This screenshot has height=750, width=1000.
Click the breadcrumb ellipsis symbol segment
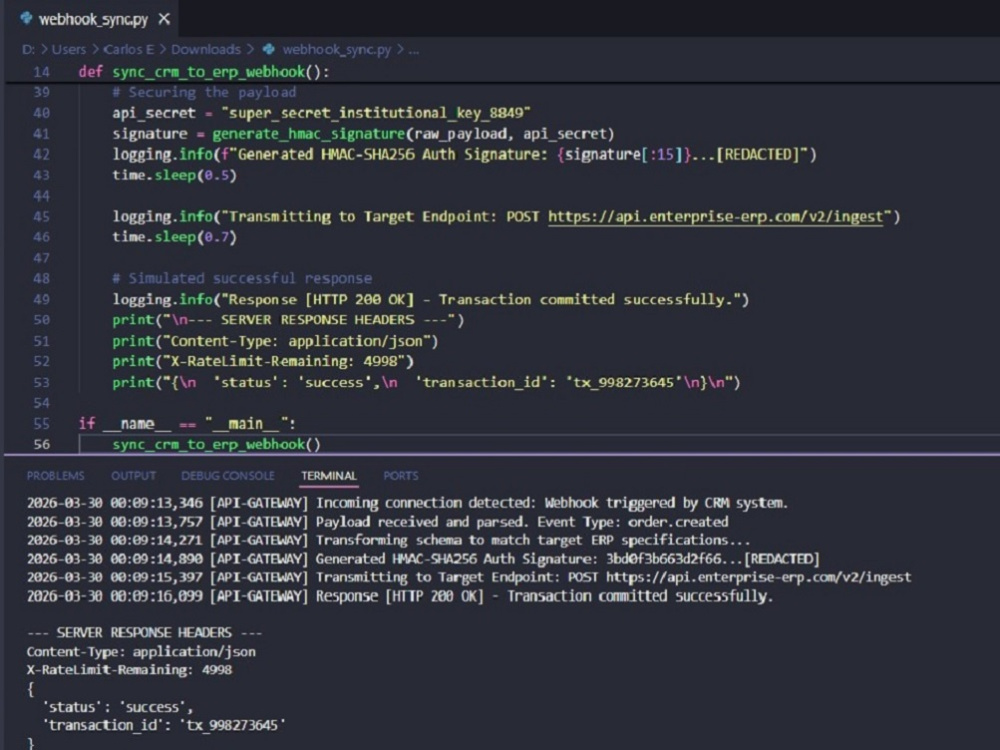coord(413,50)
